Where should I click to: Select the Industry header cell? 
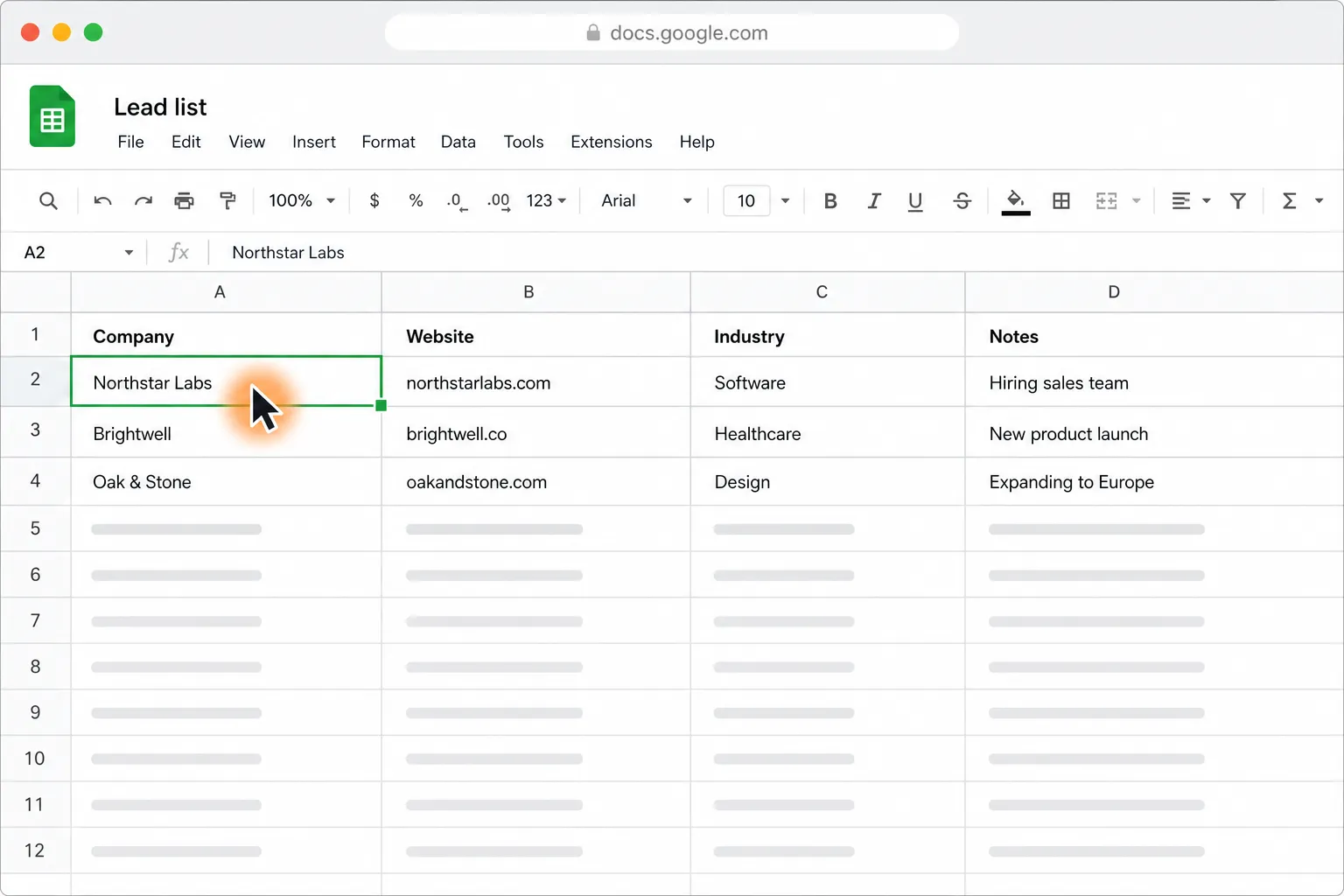tap(828, 335)
